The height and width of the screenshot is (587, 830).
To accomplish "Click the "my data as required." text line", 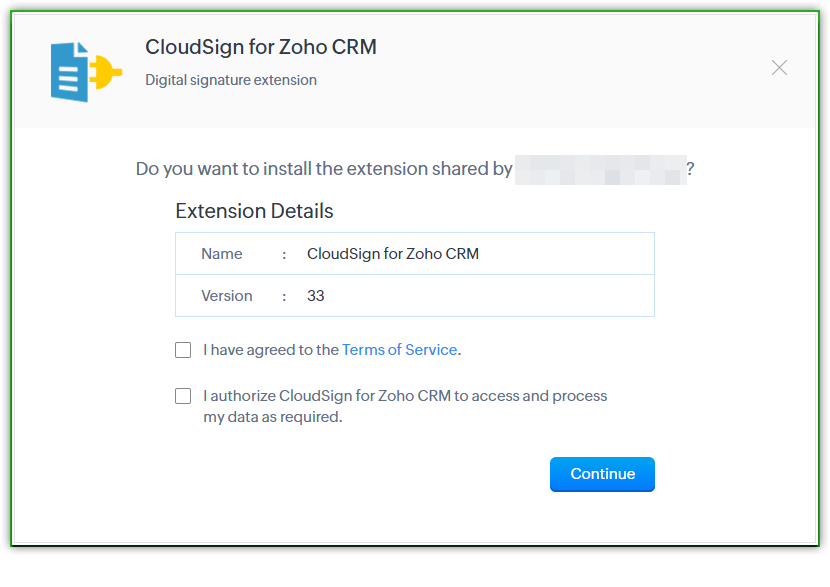I will point(273,417).
